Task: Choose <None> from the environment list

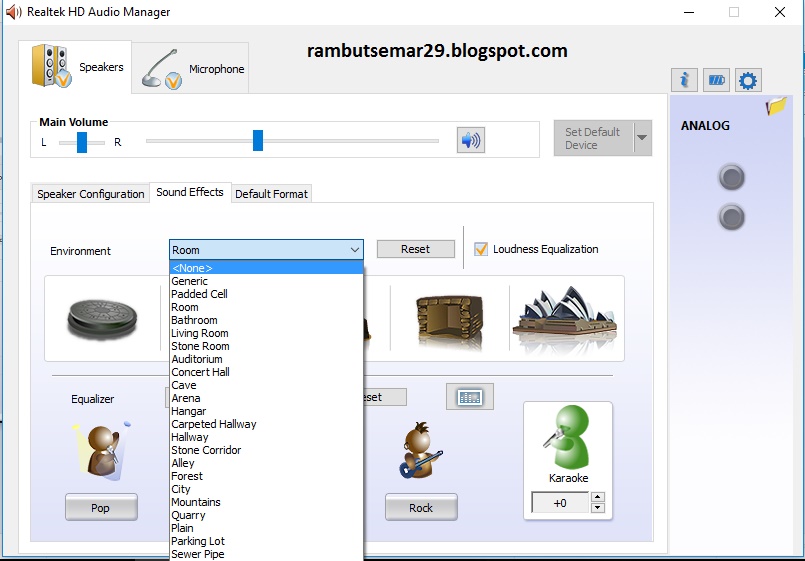Action: (x=266, y=268)
